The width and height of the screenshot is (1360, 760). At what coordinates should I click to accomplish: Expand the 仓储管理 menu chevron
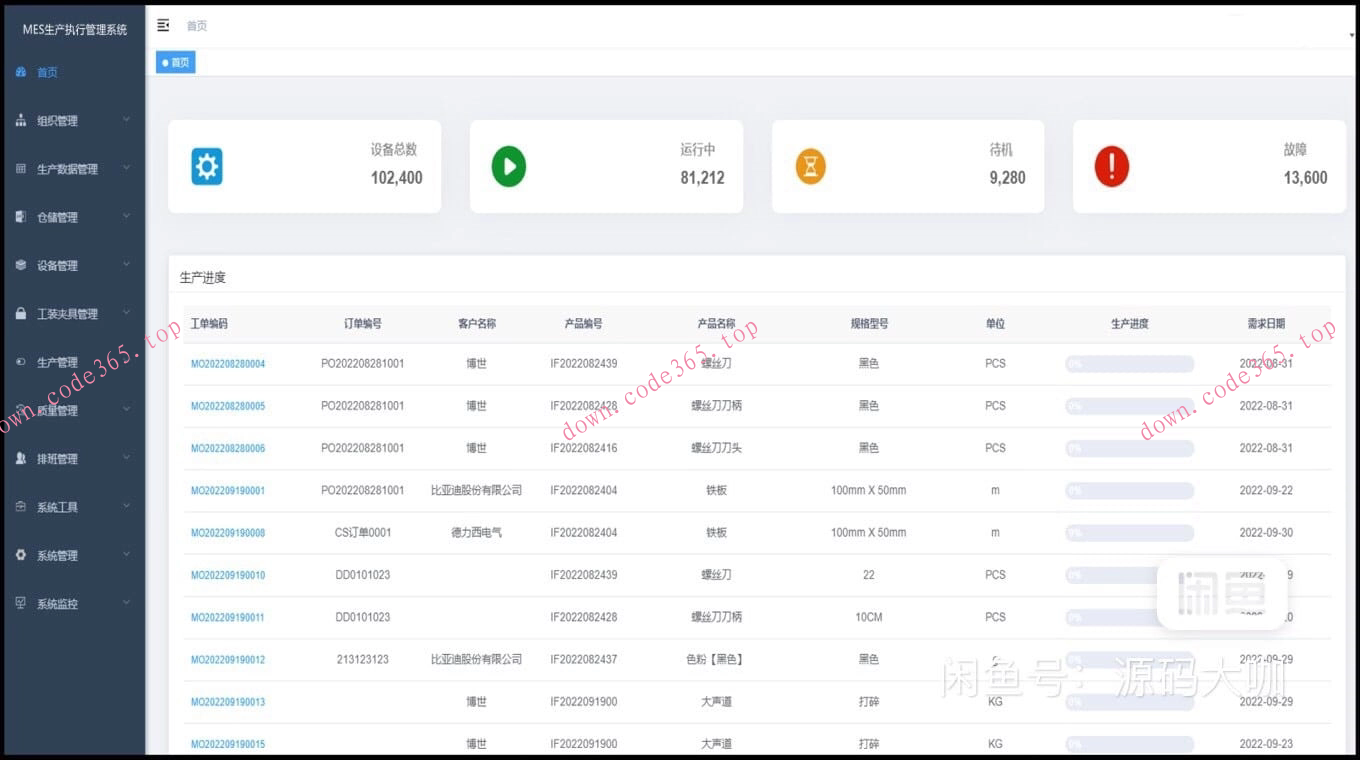coord(126,216)
